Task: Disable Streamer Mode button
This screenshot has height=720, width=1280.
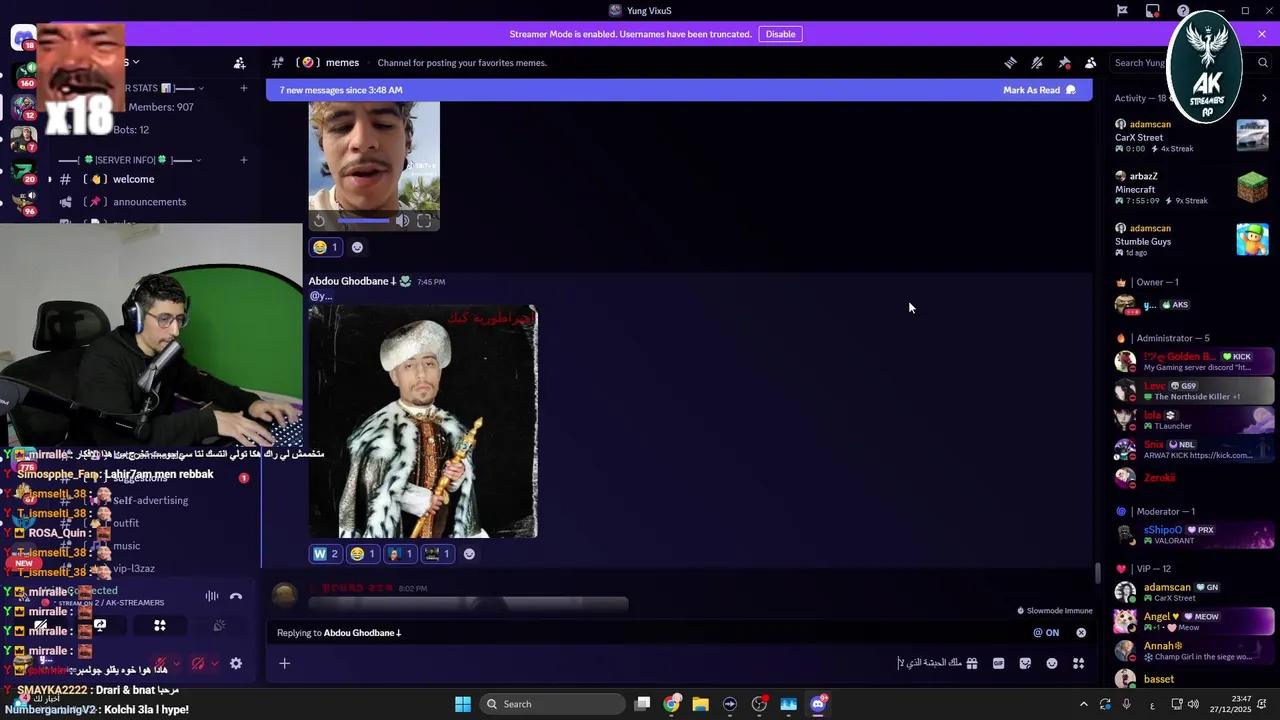Action: (780, 34)
